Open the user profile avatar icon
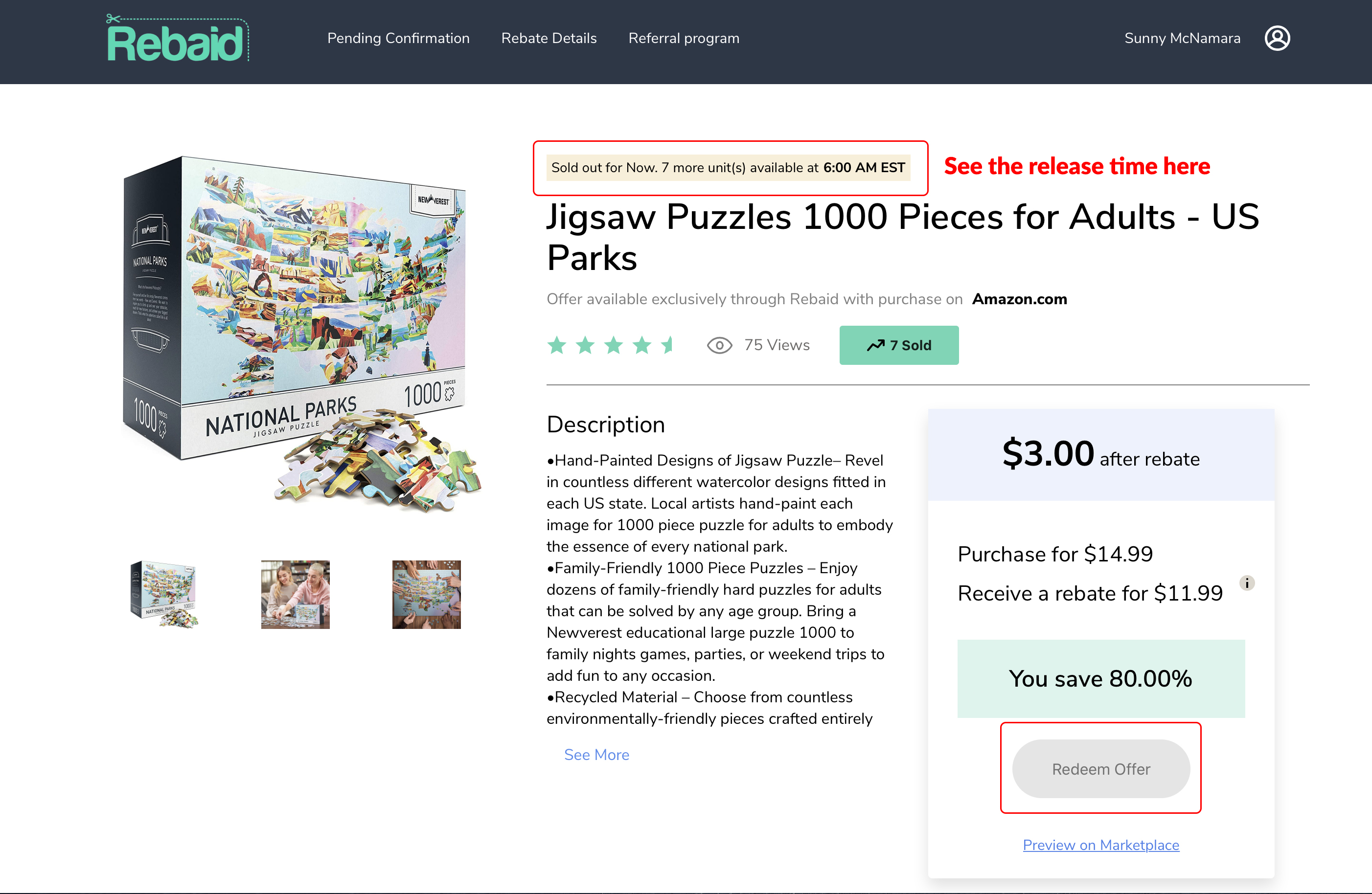1372x894 pixels. click(x=1277, y=39)
